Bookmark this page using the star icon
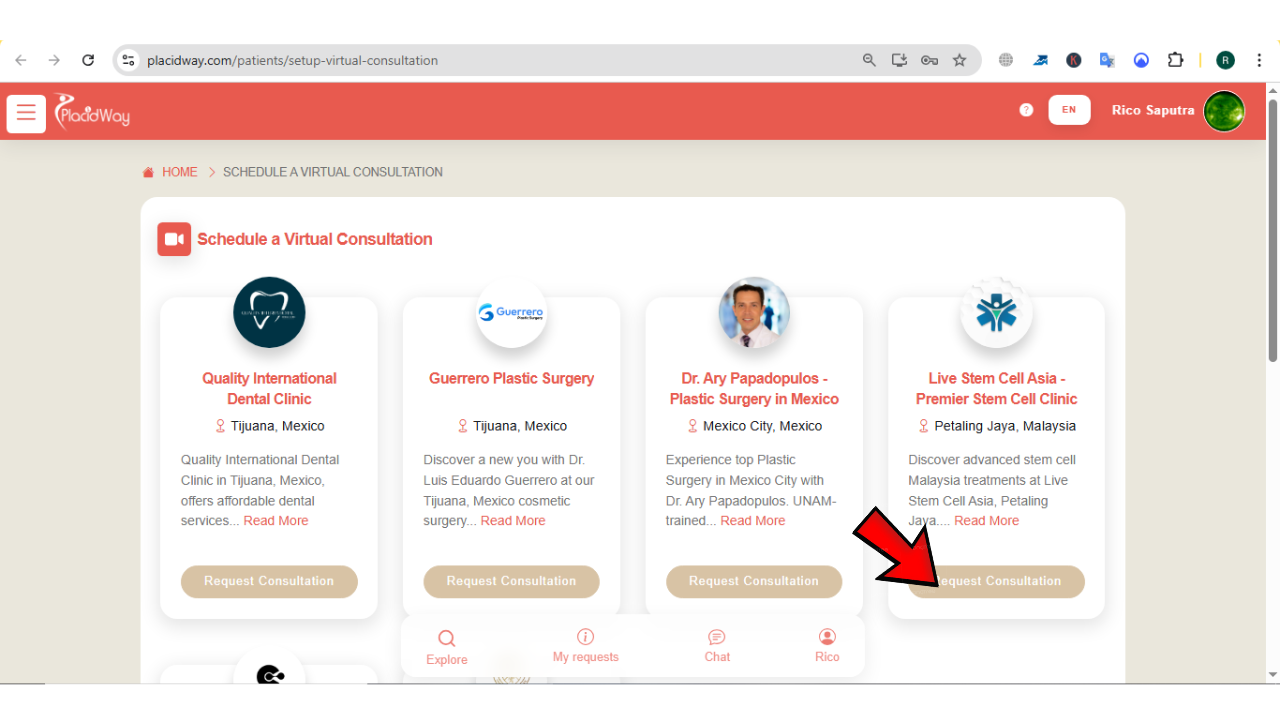Screen dimensions: 1280x720 [959, 59]
